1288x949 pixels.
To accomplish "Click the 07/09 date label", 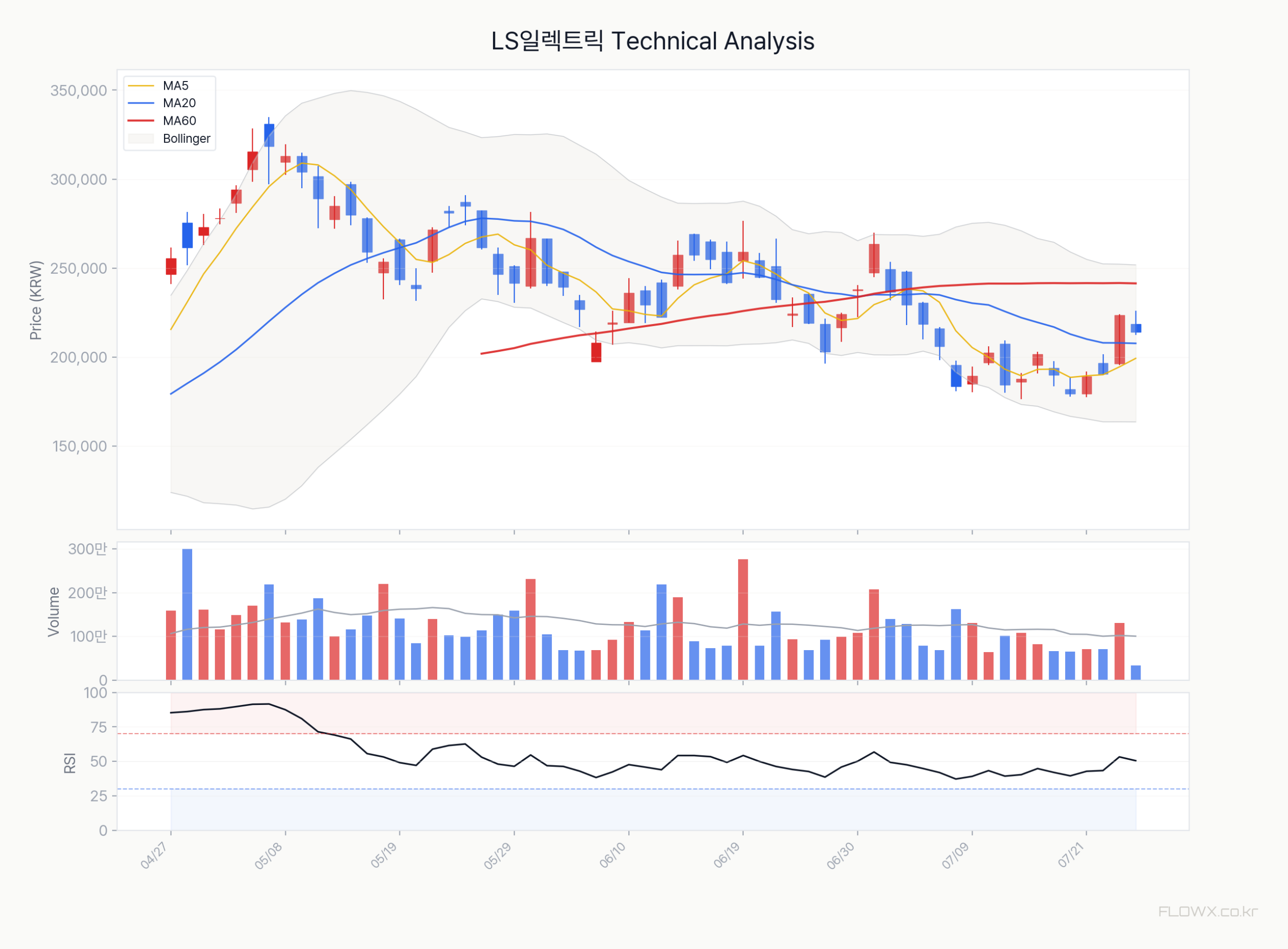I will coord(955,855).
